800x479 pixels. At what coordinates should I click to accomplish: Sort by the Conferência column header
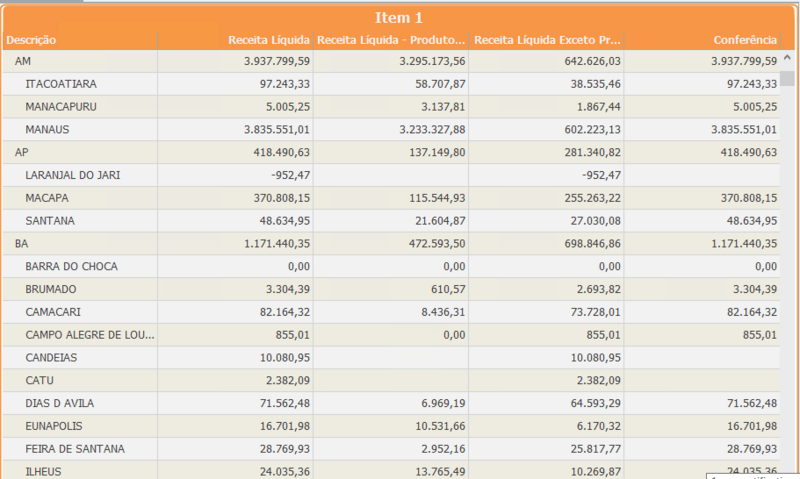pyautogui.click(x=744, y=40)
